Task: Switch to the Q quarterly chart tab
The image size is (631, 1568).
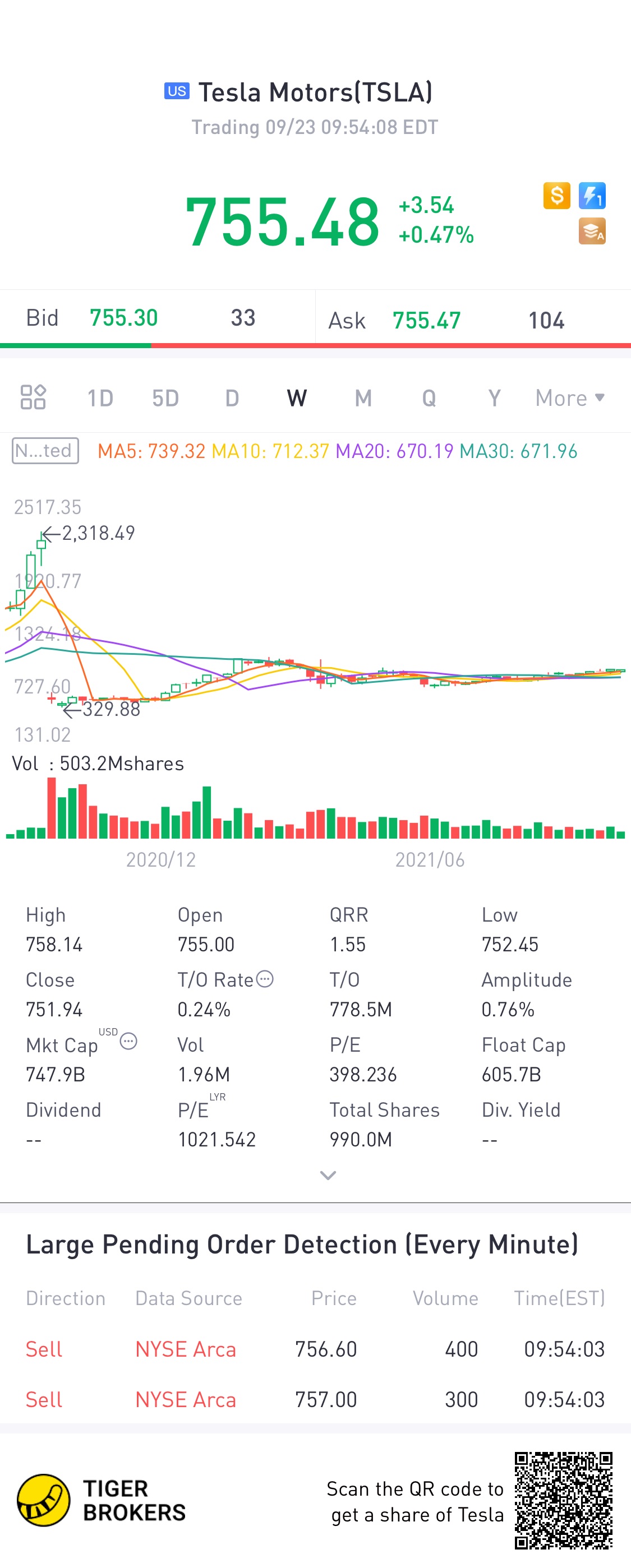Action: (x=429, y=398)
